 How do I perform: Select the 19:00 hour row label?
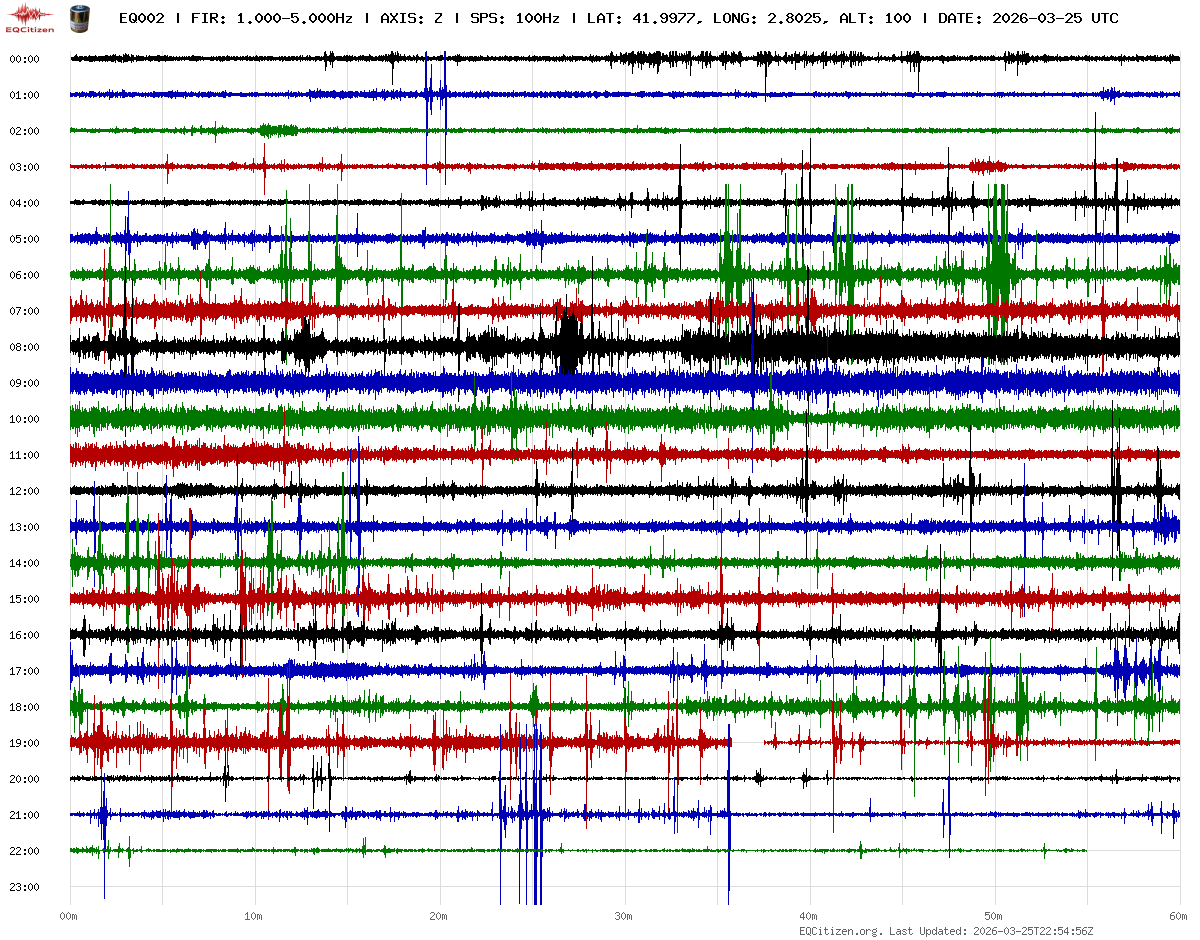coord(24,743)
